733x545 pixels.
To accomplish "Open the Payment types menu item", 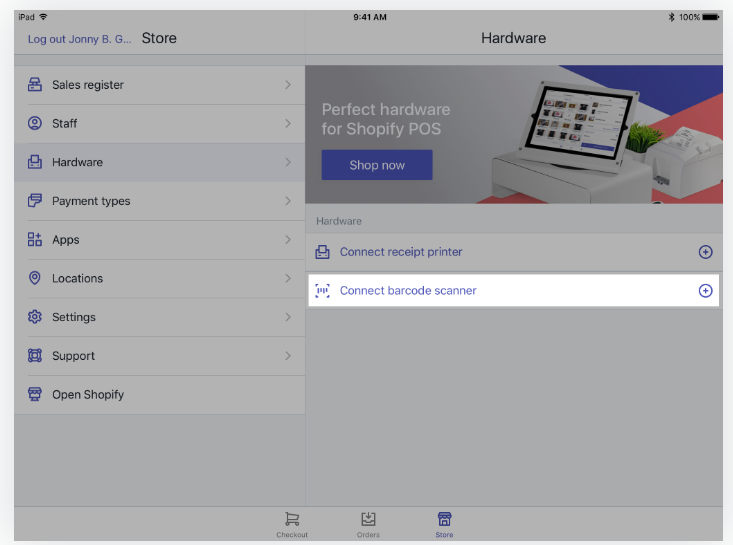I will [x=159, y=201].
